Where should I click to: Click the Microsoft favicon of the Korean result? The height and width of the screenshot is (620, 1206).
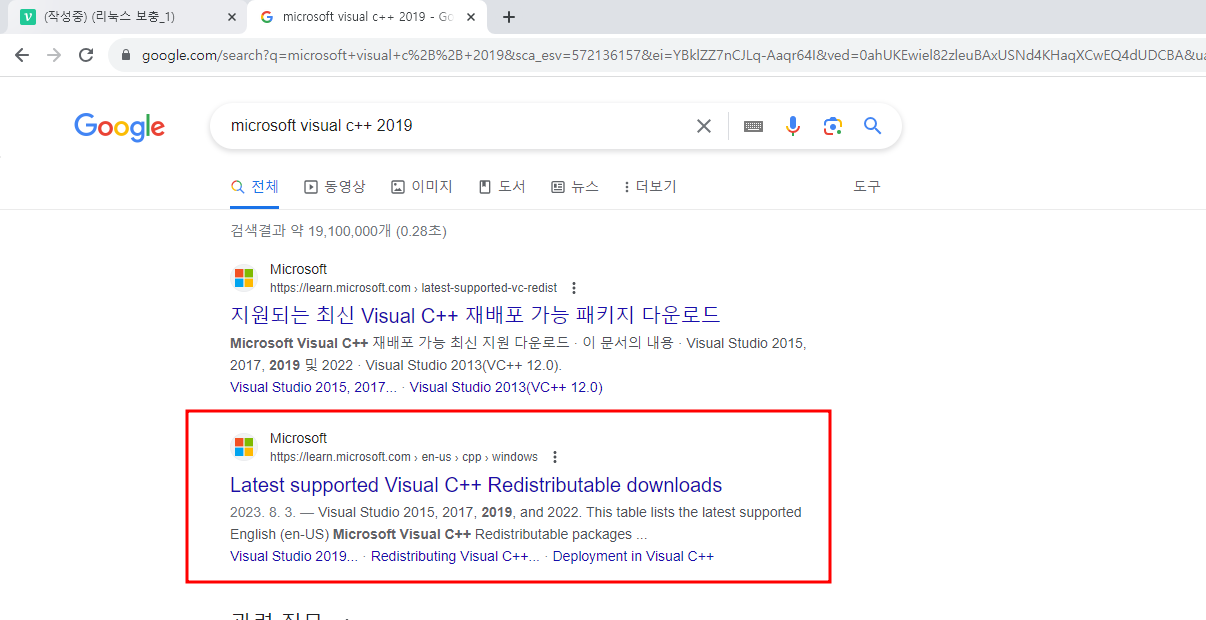(x=244, y=278)
